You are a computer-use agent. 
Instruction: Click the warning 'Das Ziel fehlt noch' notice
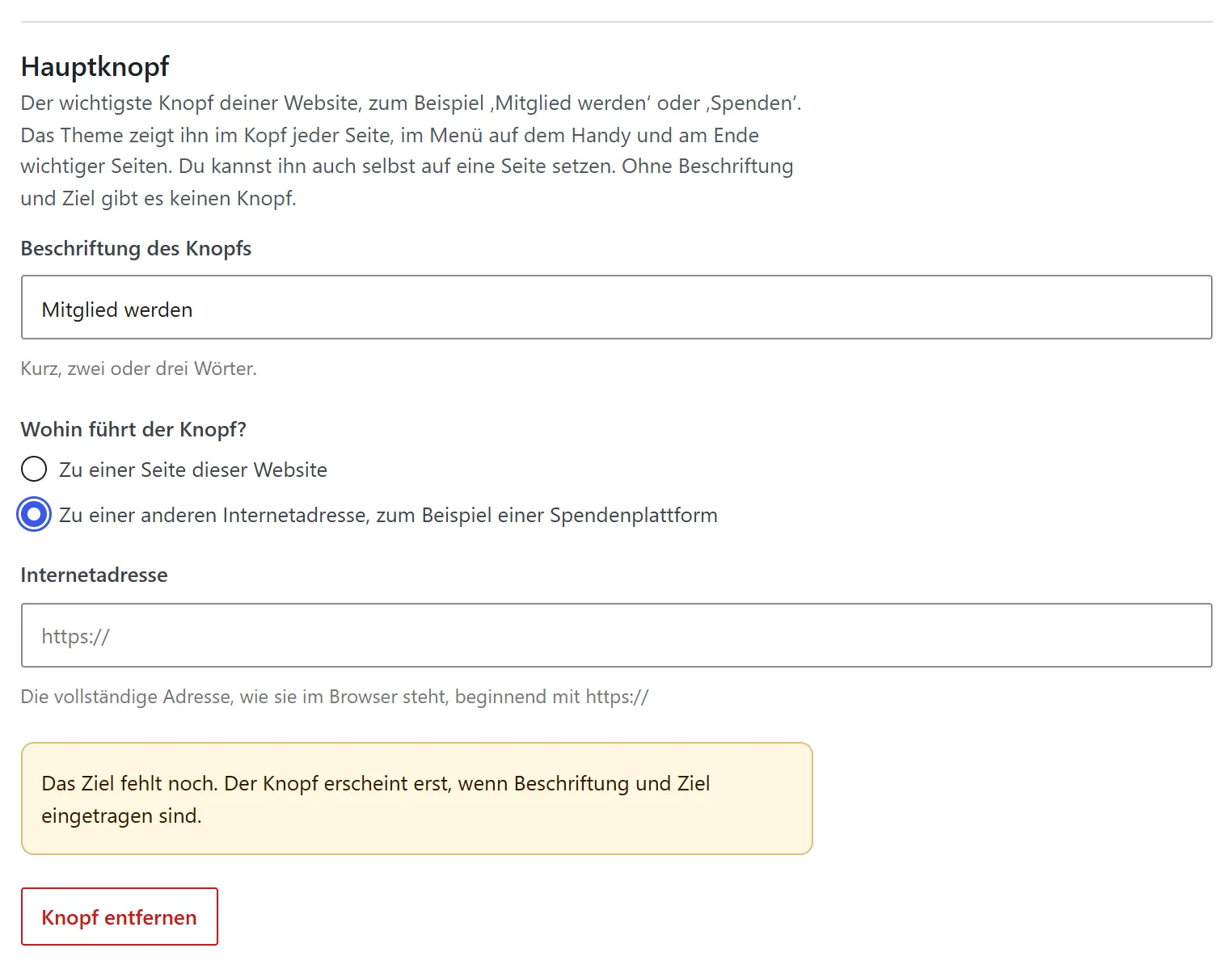point(416,799)
